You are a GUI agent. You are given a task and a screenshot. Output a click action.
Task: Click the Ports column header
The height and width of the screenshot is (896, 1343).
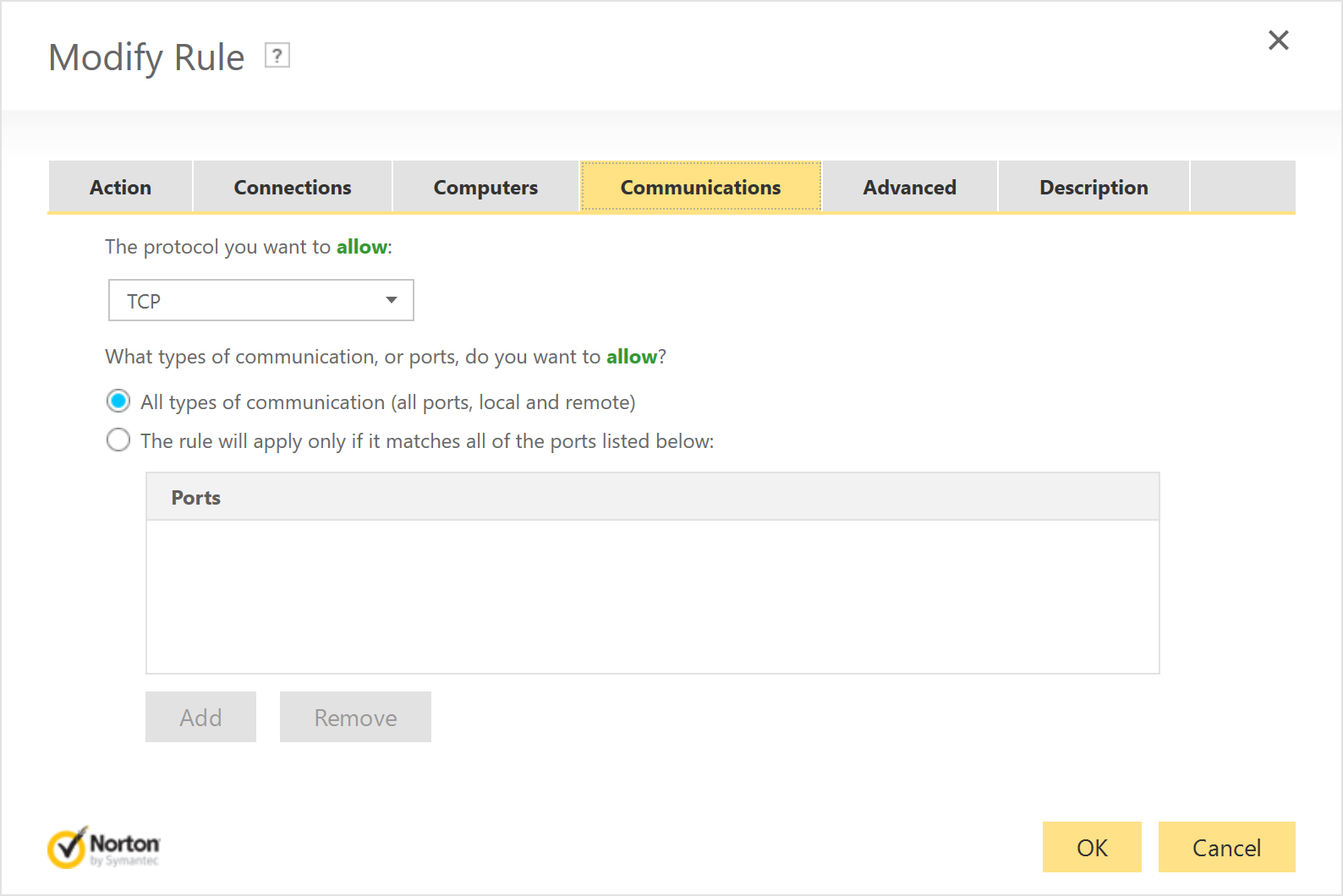pyautogui.click(x=195, y=498)
